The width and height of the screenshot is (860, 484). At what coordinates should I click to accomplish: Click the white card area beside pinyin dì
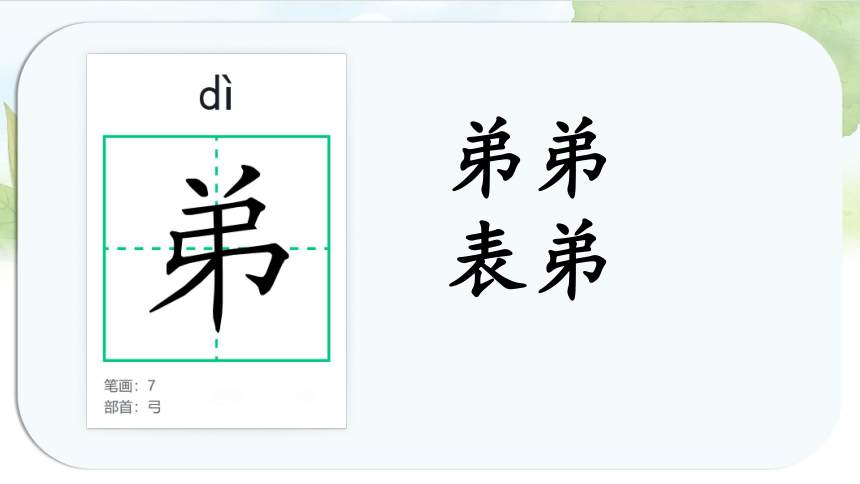point(291,96)
